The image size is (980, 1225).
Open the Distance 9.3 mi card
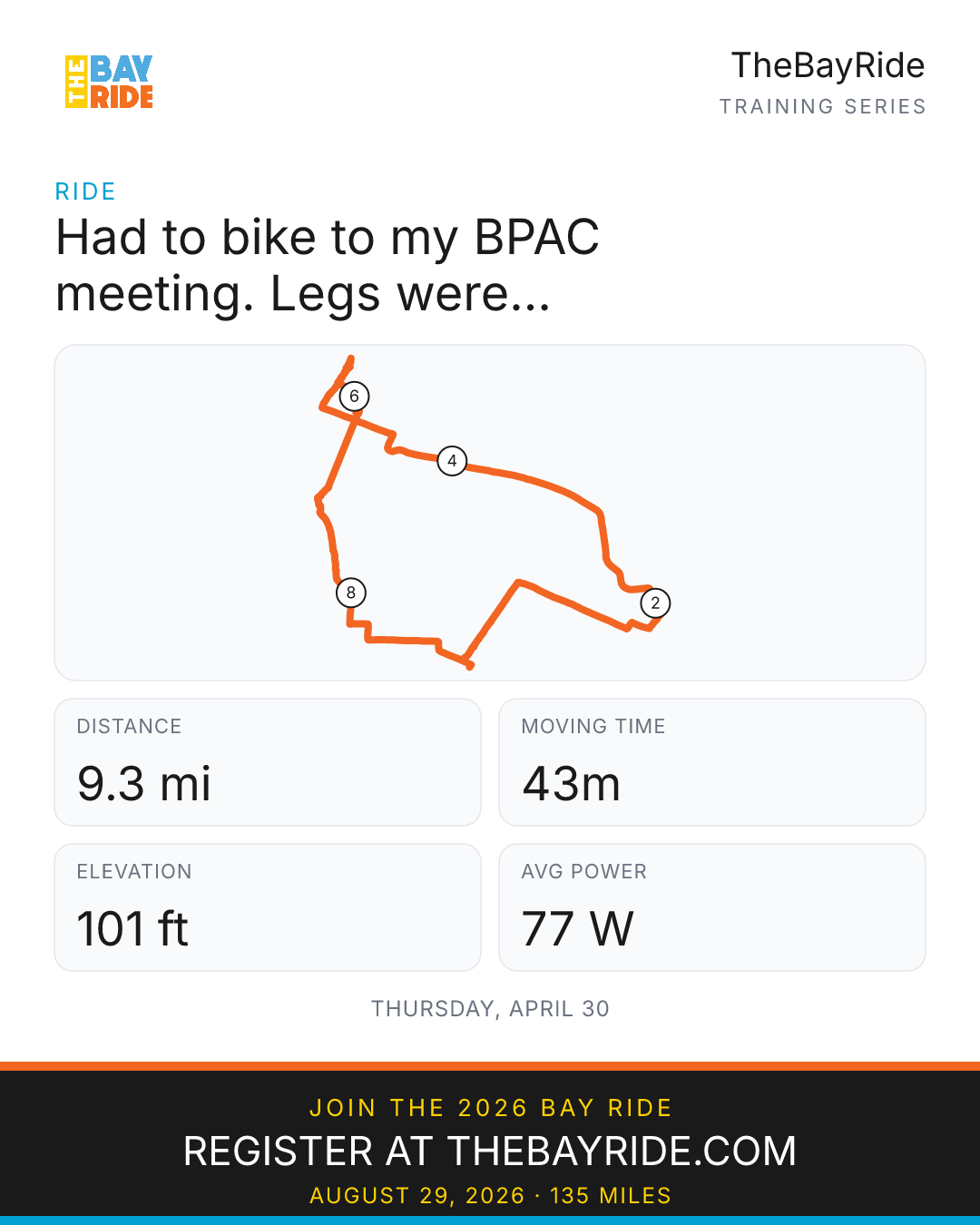268,762
